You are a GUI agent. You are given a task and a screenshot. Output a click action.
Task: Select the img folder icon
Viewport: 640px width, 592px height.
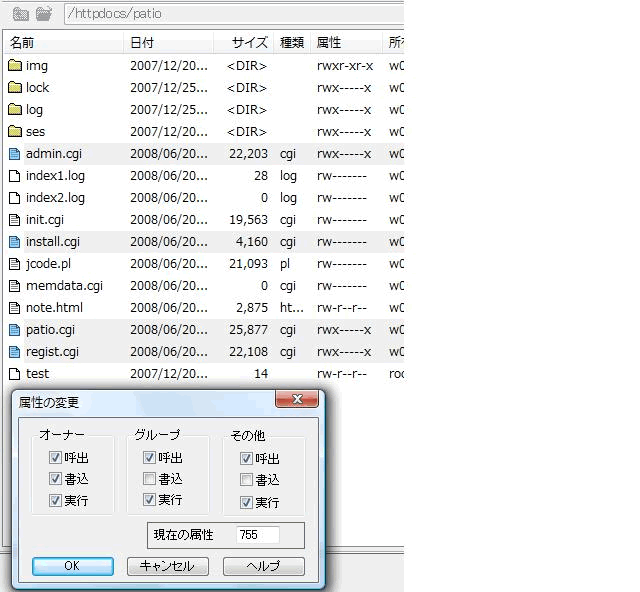point(15,65)
